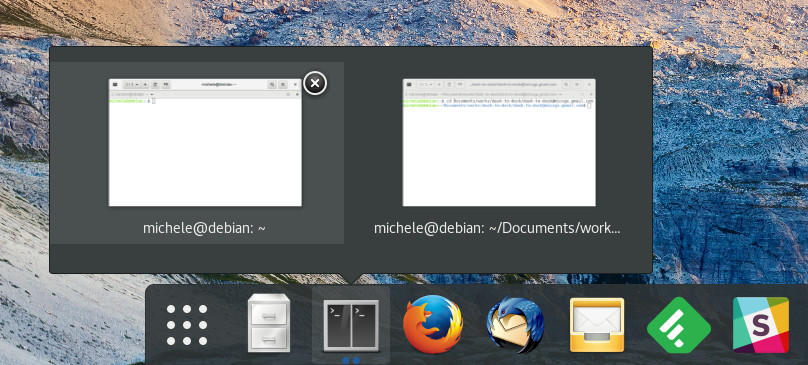Screen dimensions: 808x365
Task: Click the label "michele@debian: ~/Documents/work..."
Action: [x=497, y=228]
